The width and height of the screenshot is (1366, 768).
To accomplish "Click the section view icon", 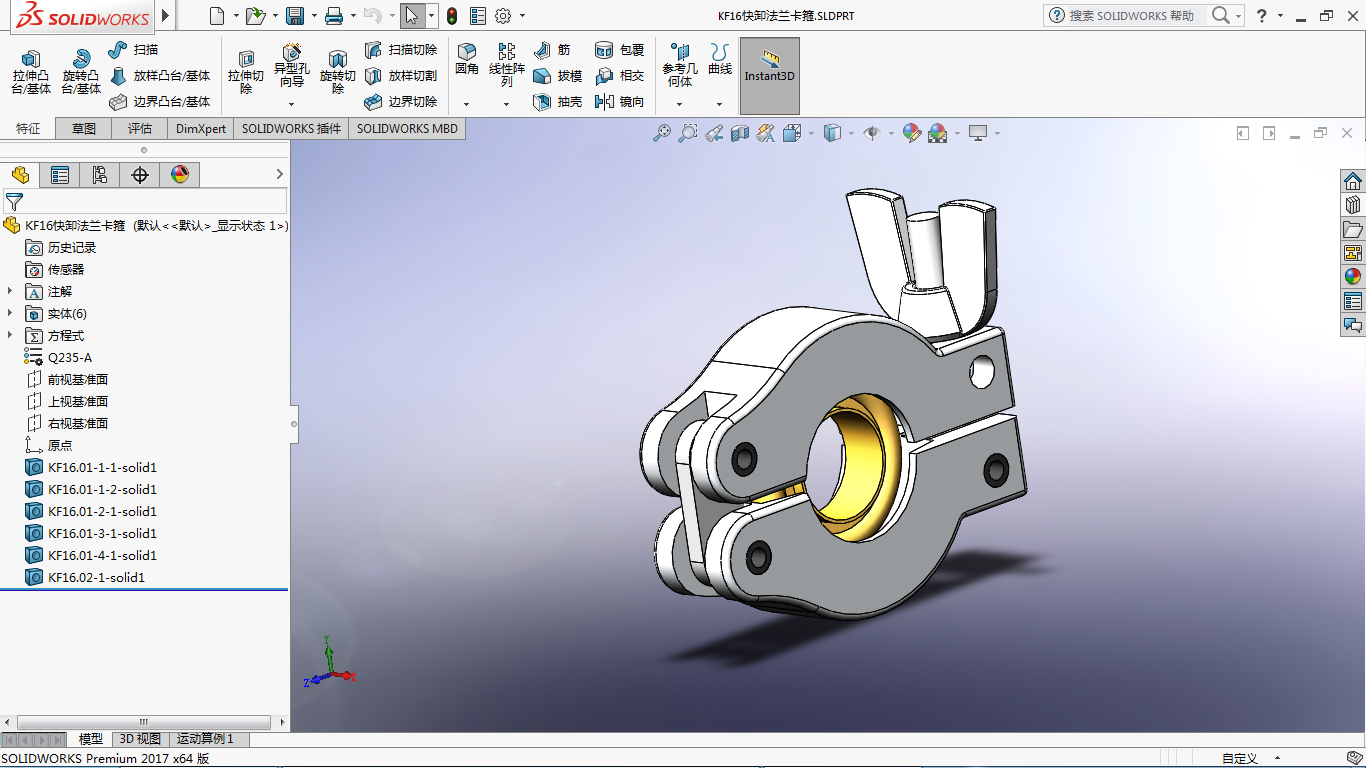I will (x=740, y=133).
